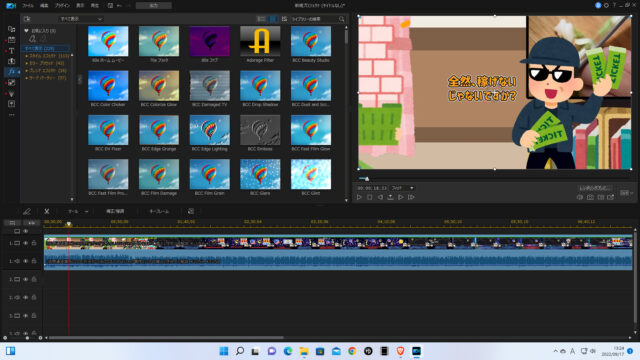Click the Stop button in preview controls
This screenshot has height=360, width=640.
click(369, 197)
